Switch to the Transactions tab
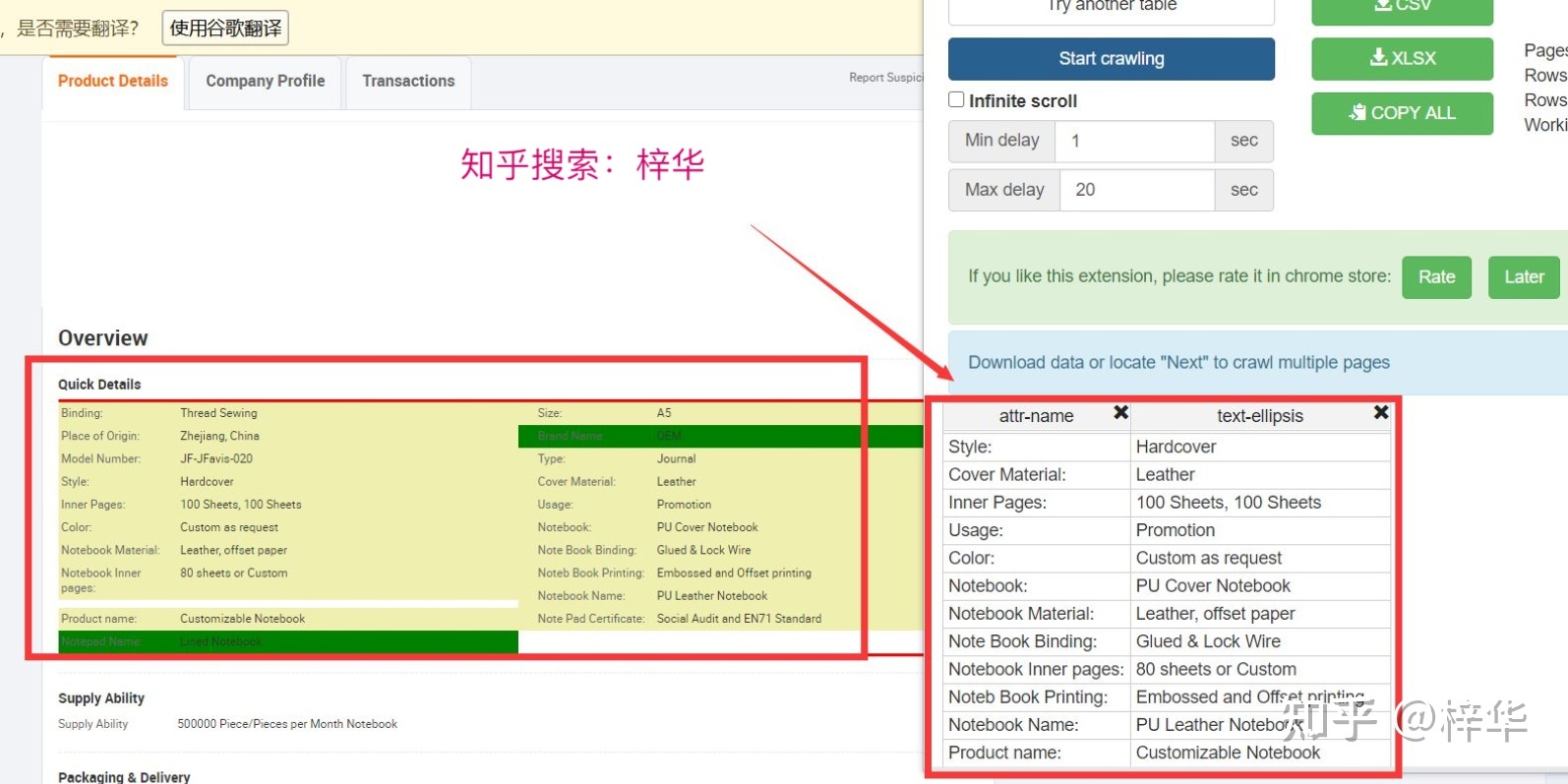This screenshot has width=1568, height=784. (408, 82)
